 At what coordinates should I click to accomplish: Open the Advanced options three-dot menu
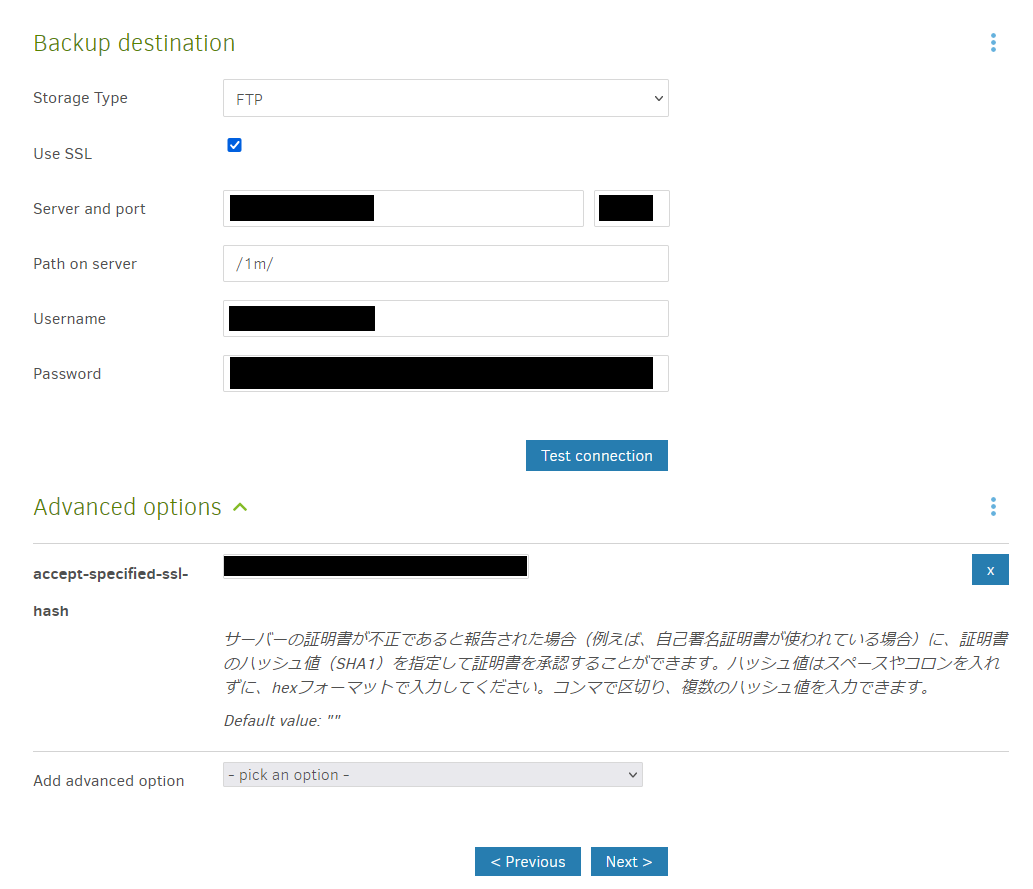pyautogui.click(x=993, y=507)
